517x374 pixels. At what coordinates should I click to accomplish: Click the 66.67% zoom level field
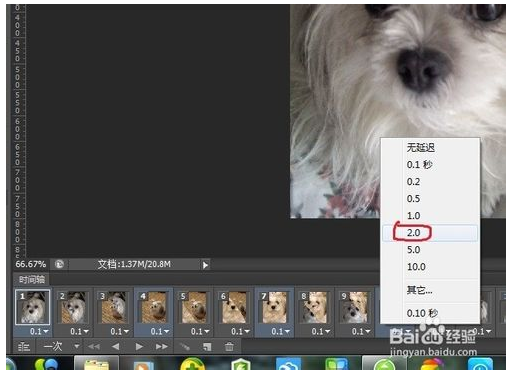(31, 264)
